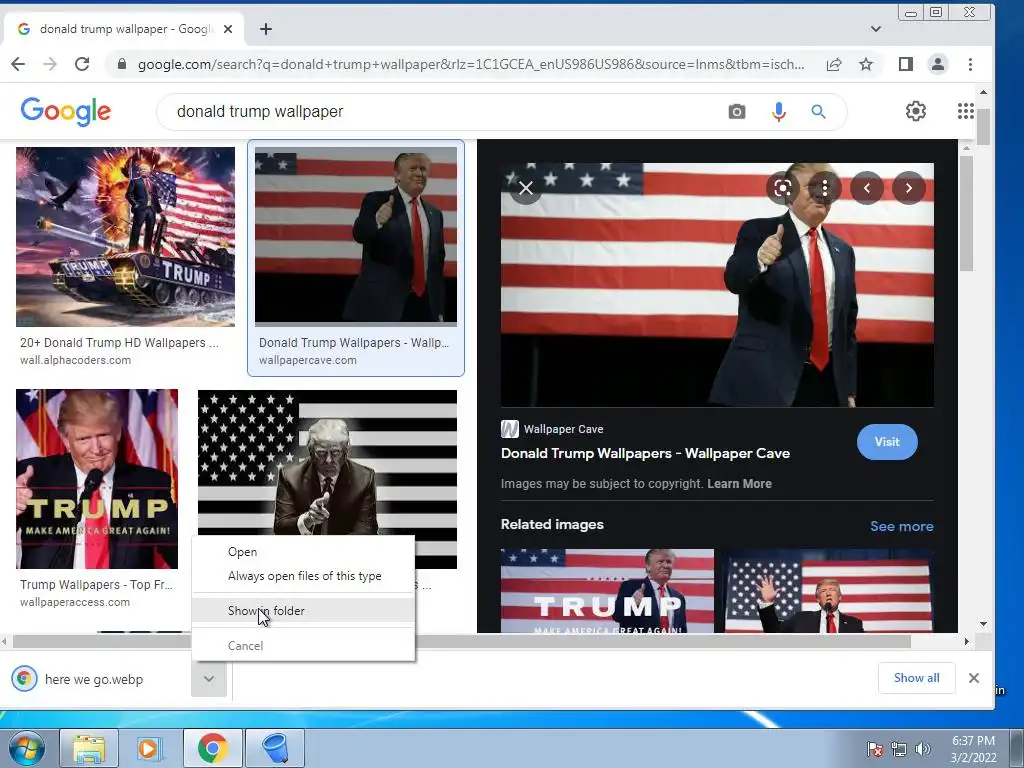Image resolution: width=1024 pixels, height=768 pixels.
Task: Open Chrome's three-dot menu
Action: click(x=970, y=64)
